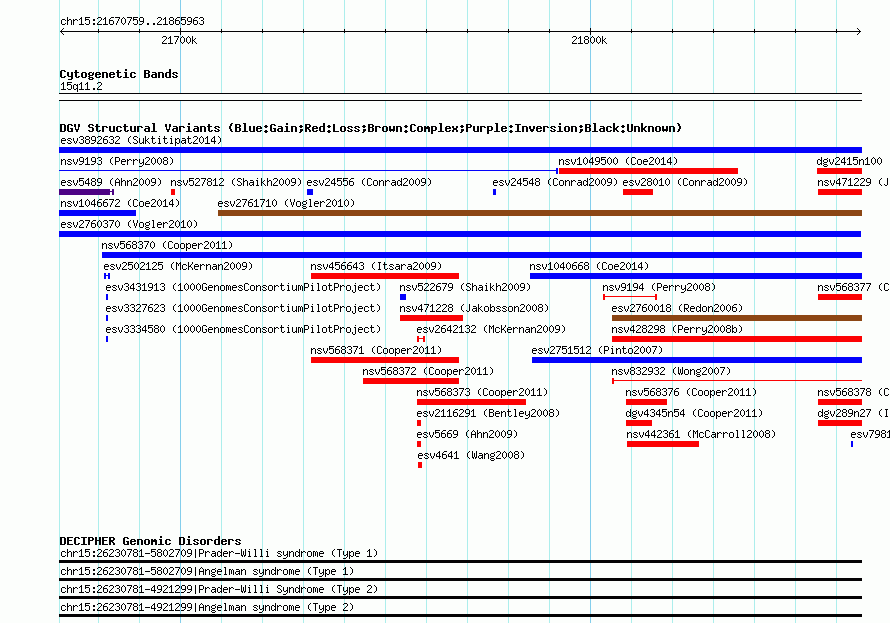Click esv2116291 (Bentley2008) variant label
890x623 pixels.
(488, 413)
